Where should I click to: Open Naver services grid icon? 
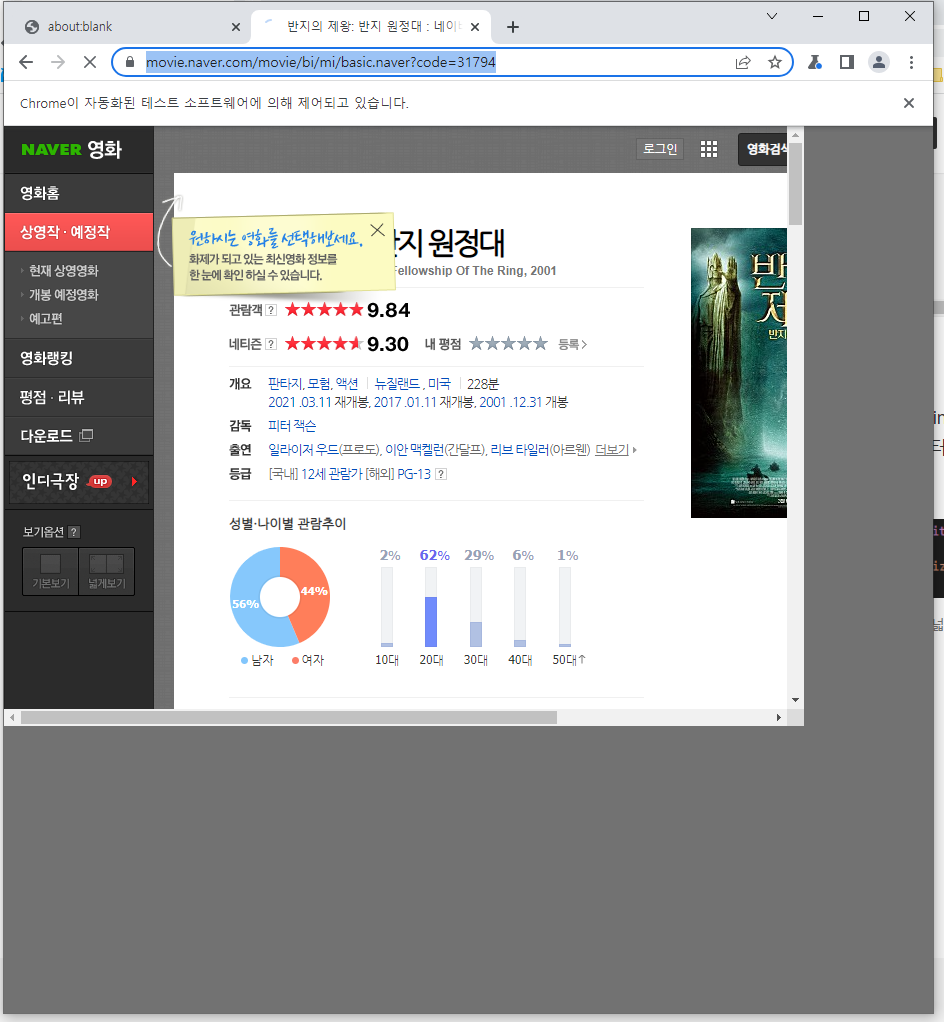pos(709,149)
